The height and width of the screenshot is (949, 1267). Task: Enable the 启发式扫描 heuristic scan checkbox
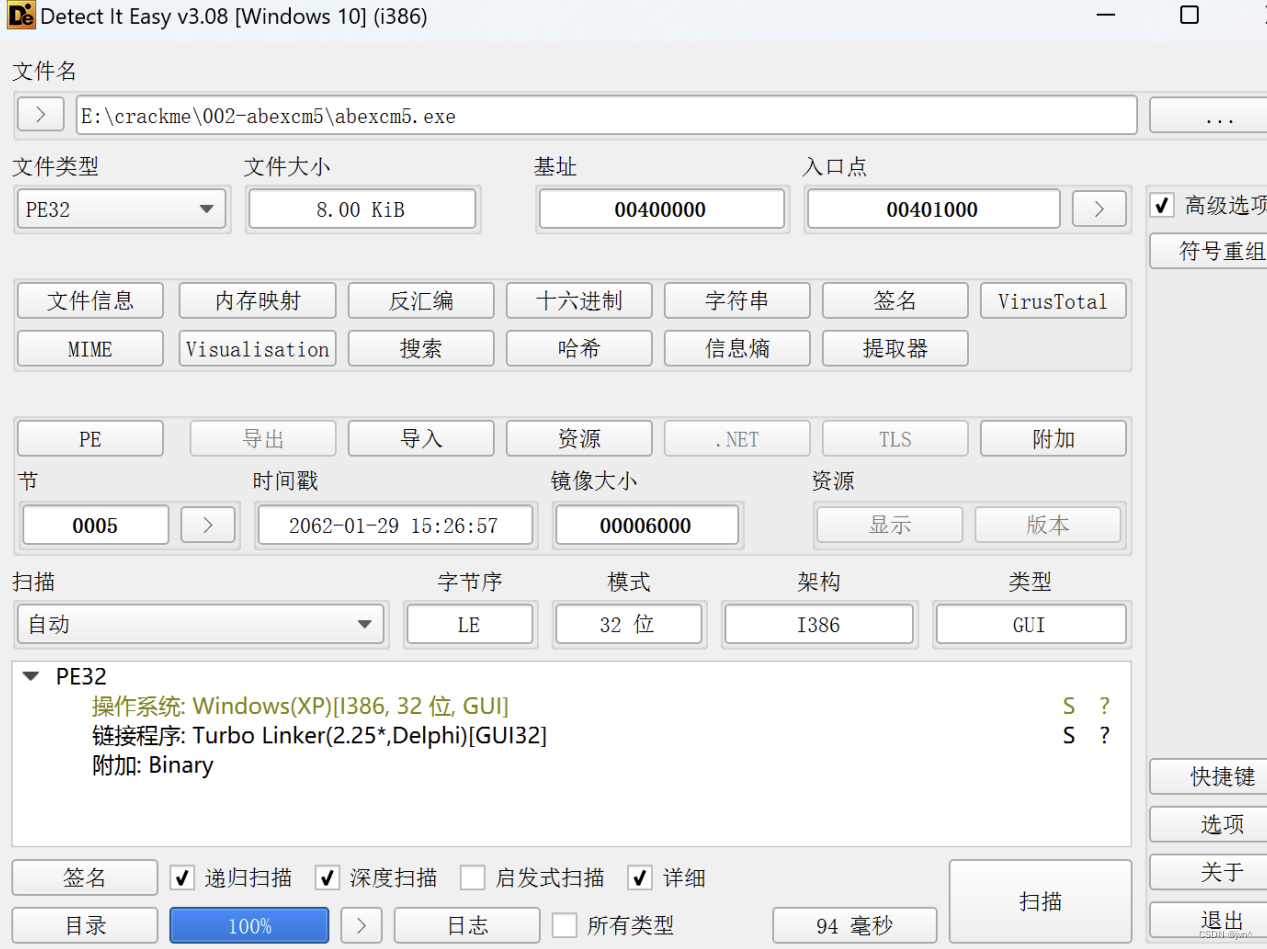[x=473, y=878]
